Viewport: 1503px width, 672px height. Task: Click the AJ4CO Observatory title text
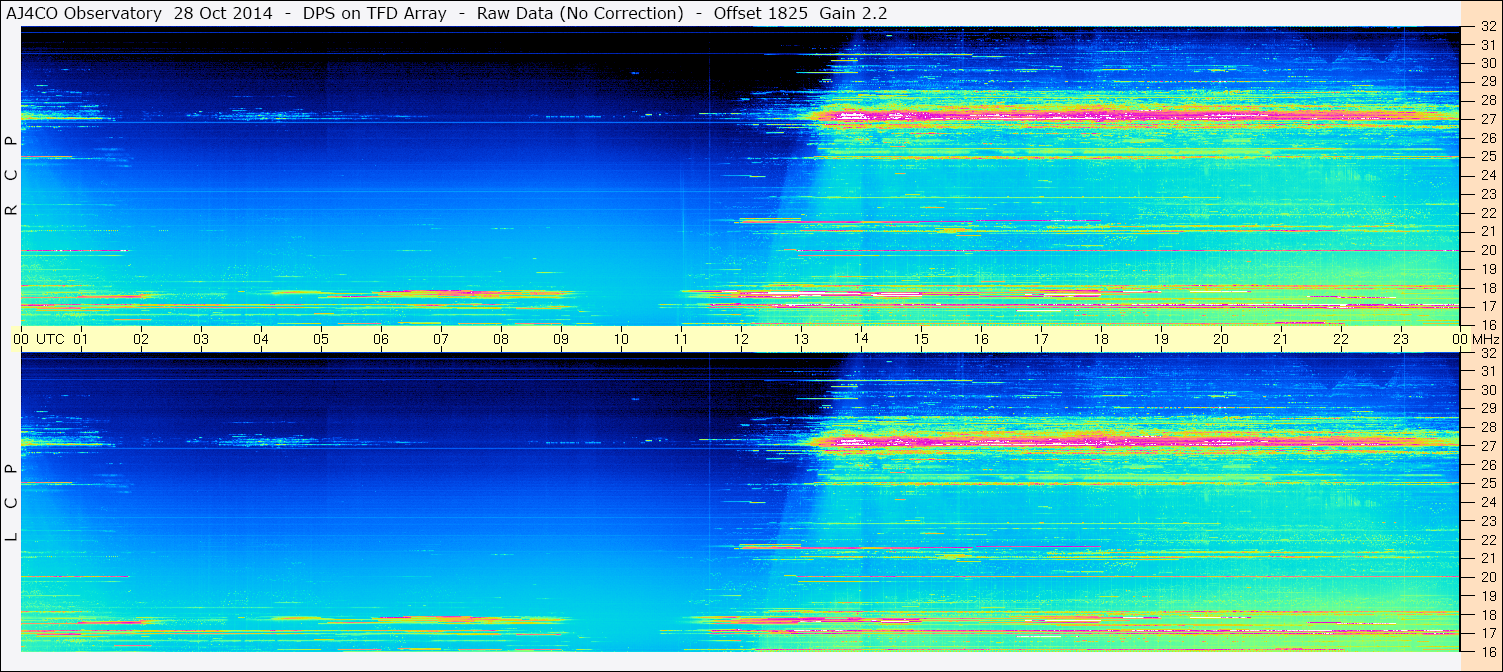click(84, 13)
